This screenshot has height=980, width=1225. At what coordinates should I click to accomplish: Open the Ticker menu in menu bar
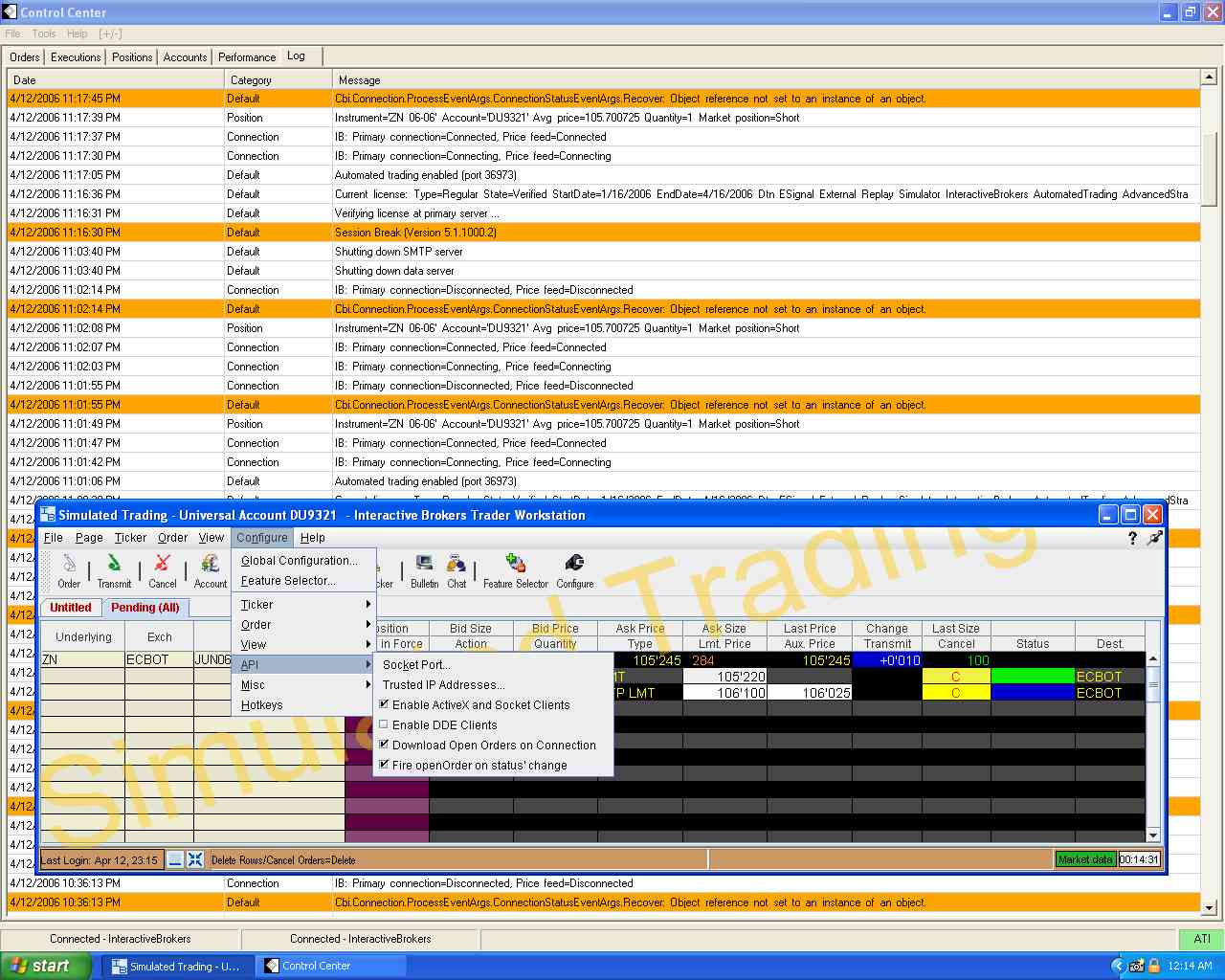tap(130, 538)
